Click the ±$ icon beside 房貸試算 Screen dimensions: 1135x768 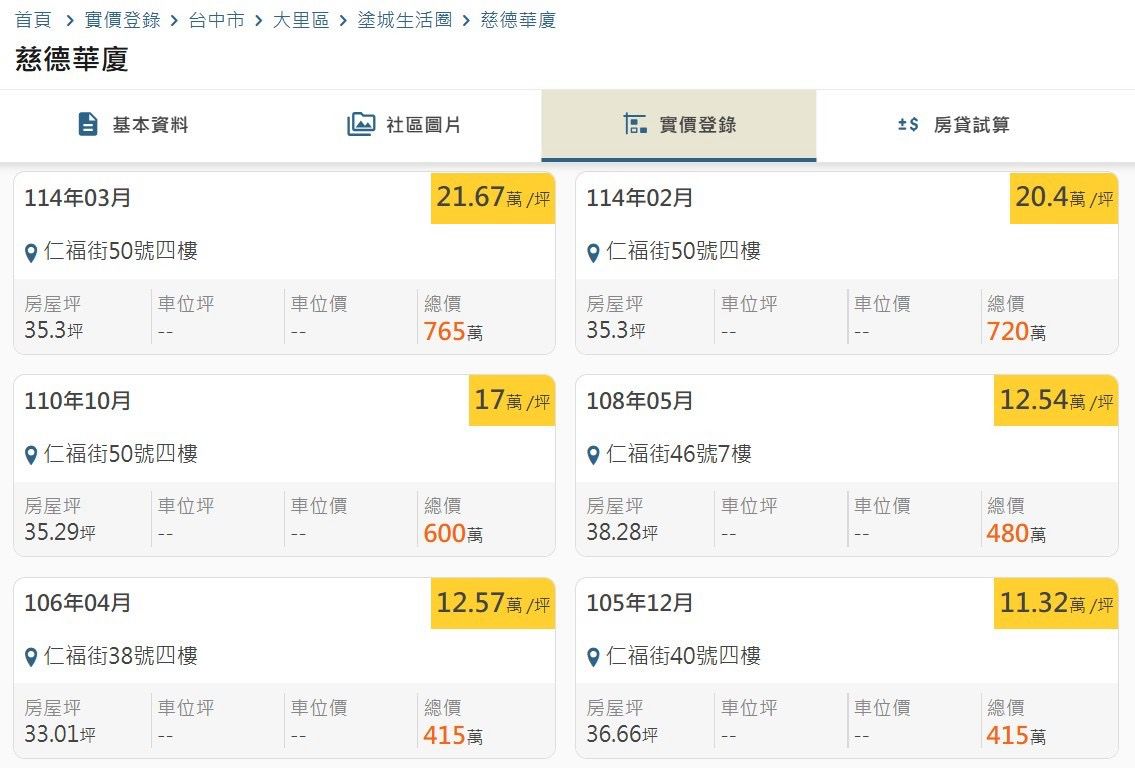point(908,125)
